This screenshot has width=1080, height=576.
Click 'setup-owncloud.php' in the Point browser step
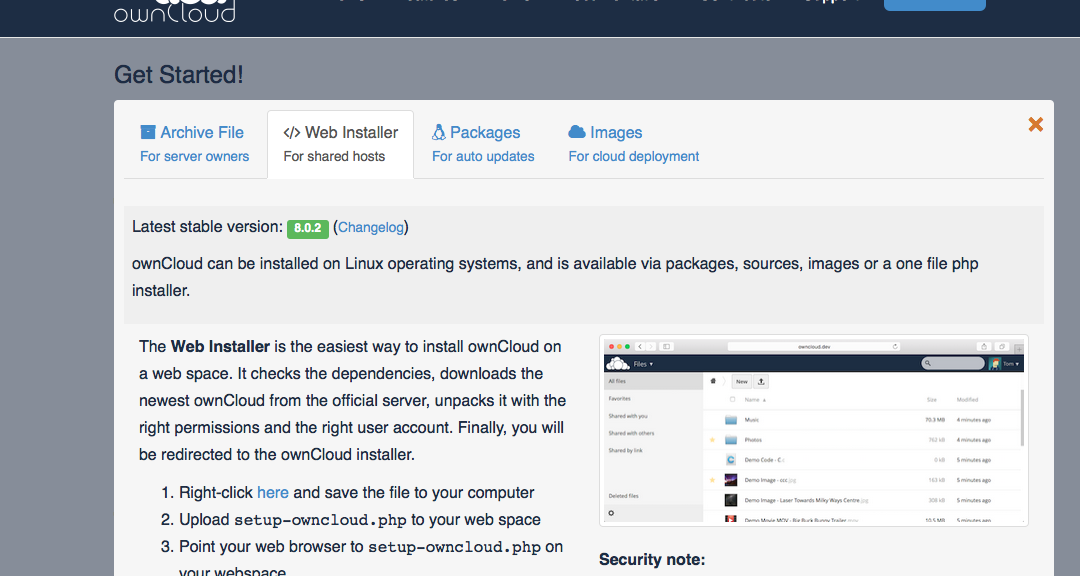pos(455,547)
